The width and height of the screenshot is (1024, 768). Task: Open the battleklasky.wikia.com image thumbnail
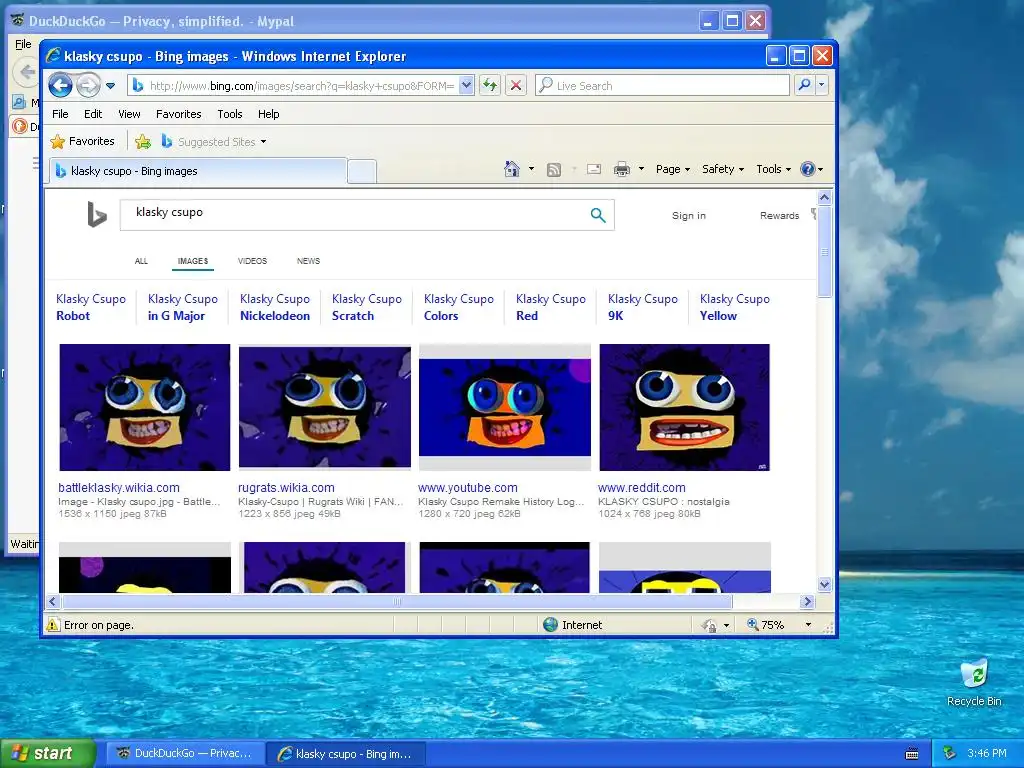[x=144, y=408]
